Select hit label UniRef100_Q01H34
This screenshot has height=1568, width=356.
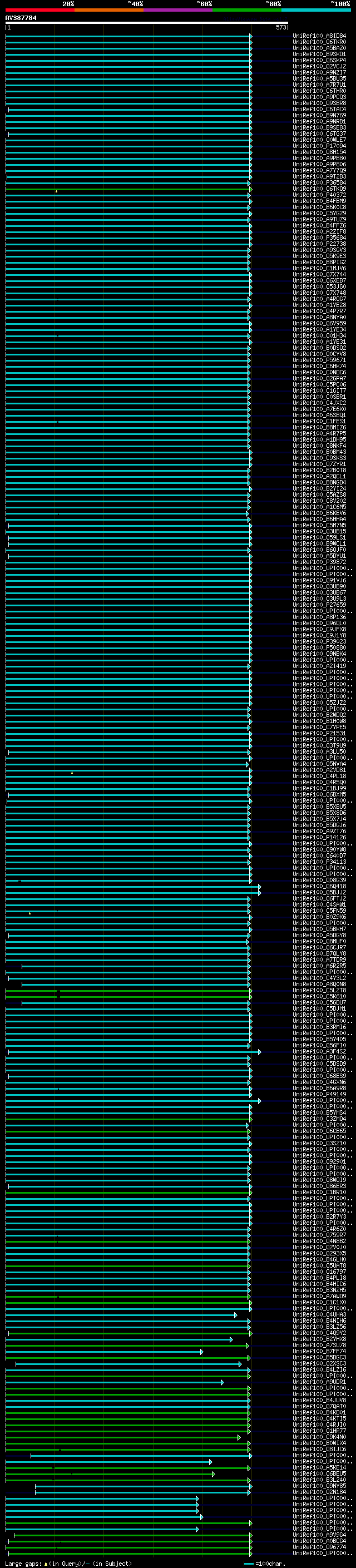pos(319,336)
